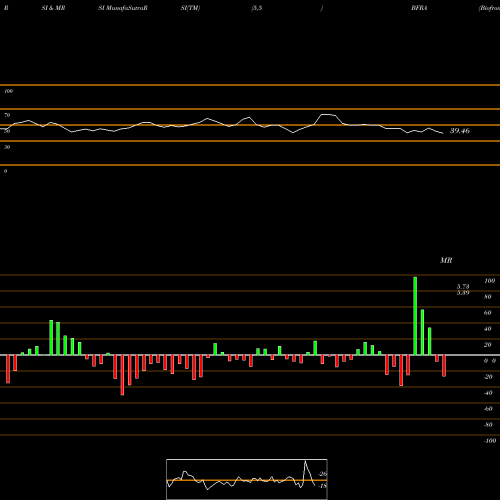Click the 'MR' chart title
Viewport: 500px width, 500px height.
click(446, 260)
